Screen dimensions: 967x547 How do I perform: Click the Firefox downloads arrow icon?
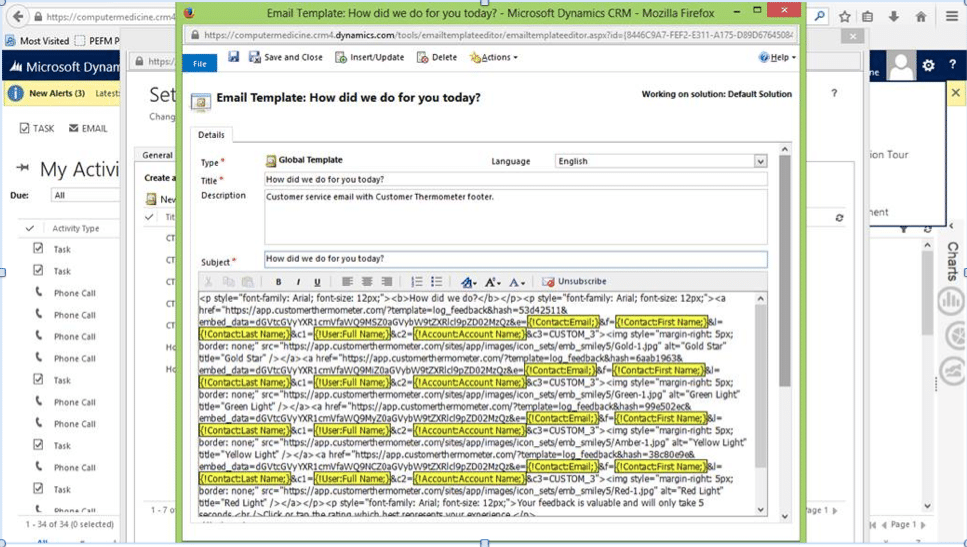coord(894,17)
